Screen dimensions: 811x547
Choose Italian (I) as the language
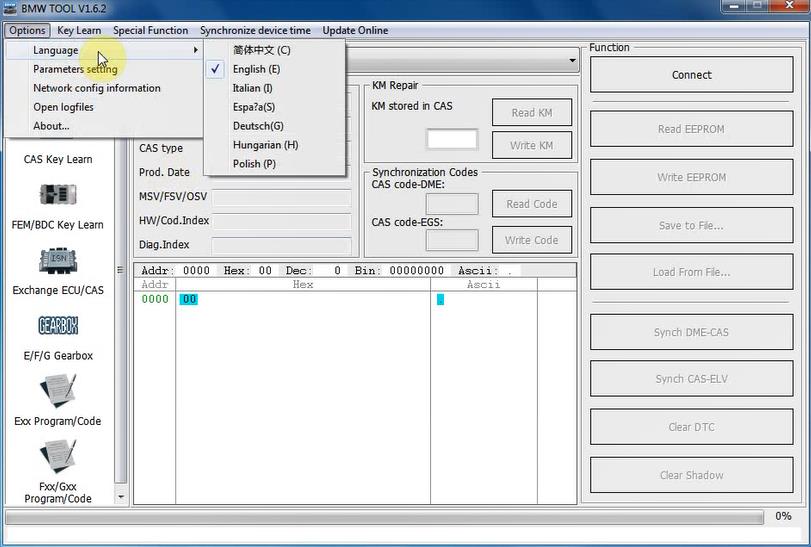click(252, 88)
